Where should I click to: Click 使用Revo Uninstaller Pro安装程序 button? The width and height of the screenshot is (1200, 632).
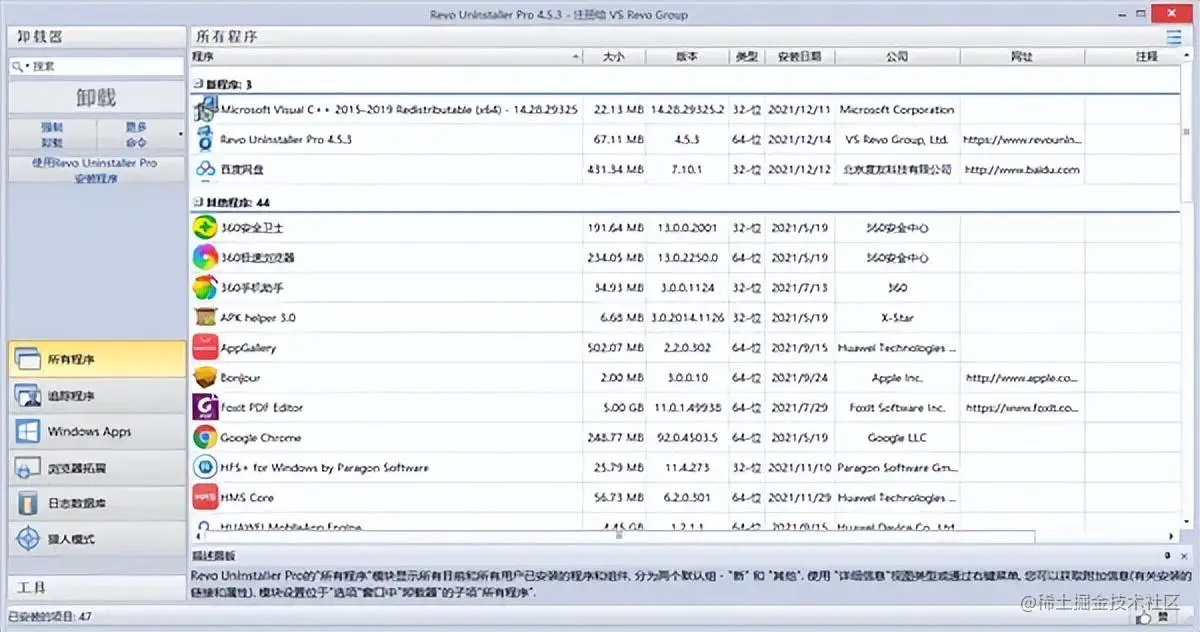coord(97,170)
